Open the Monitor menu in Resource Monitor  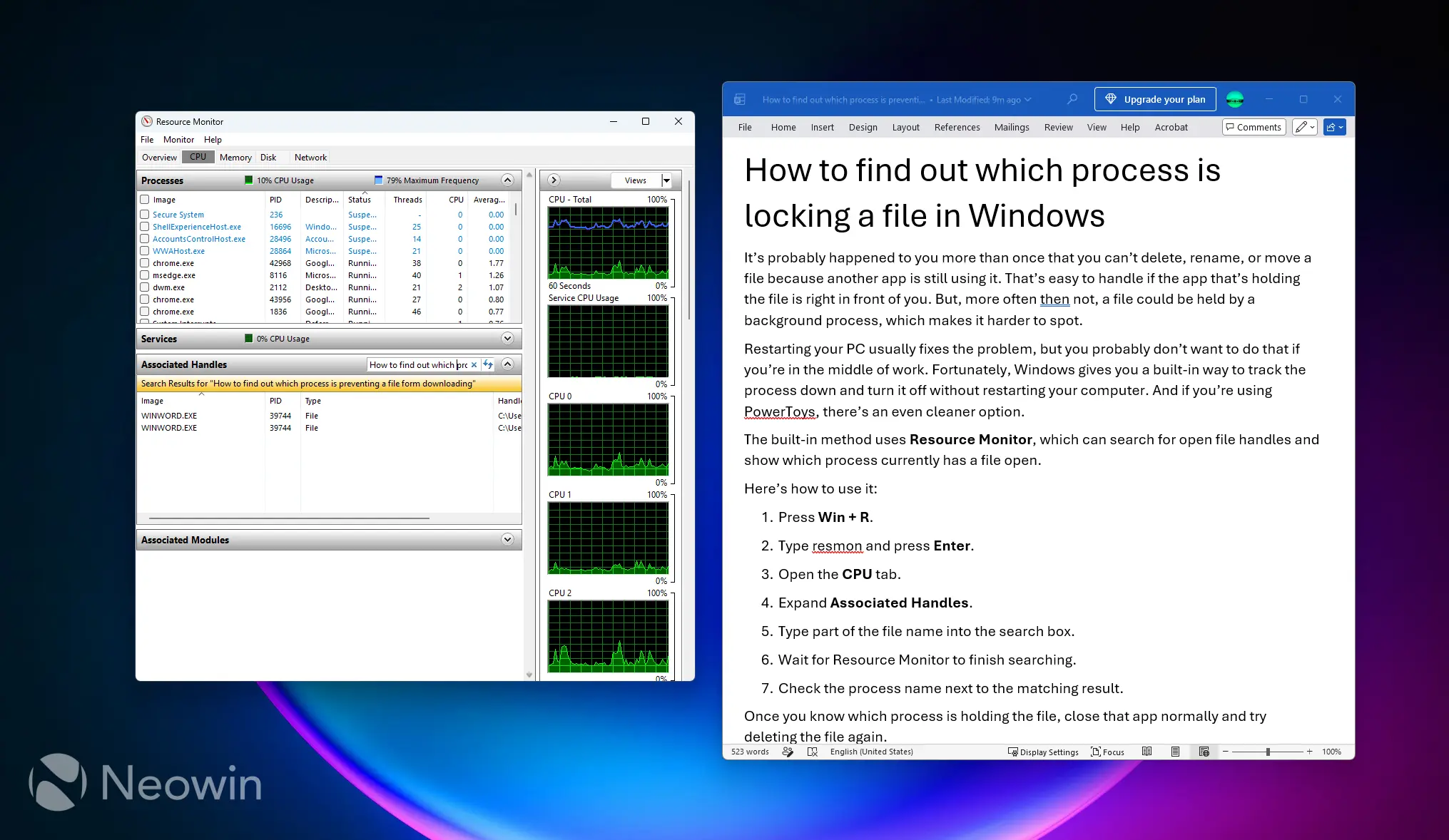[178, 140]
